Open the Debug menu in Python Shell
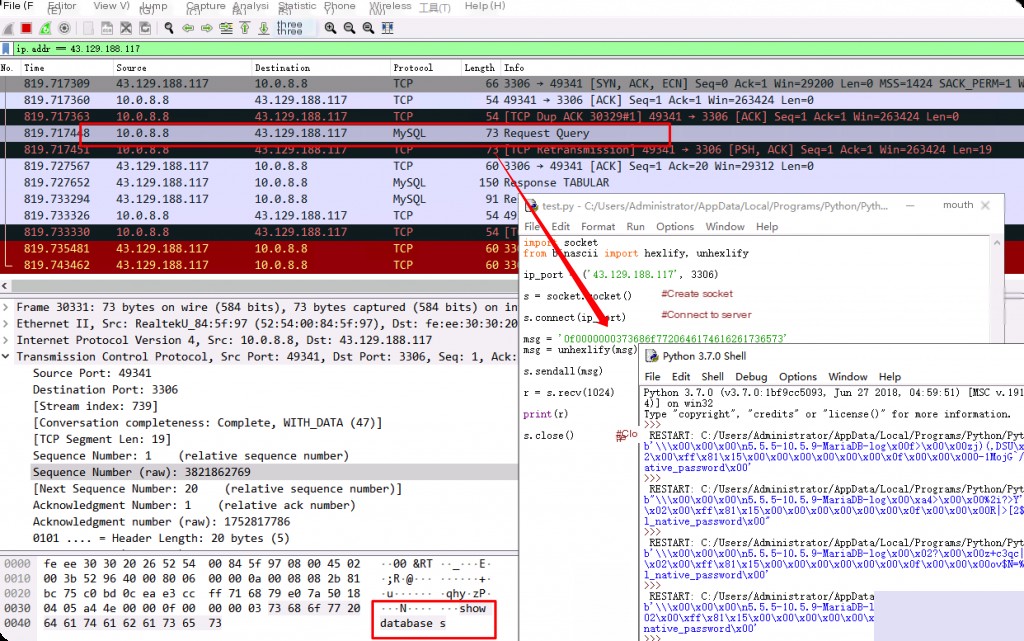Viewport: 1024px width, 641px height. pos(751,377)
